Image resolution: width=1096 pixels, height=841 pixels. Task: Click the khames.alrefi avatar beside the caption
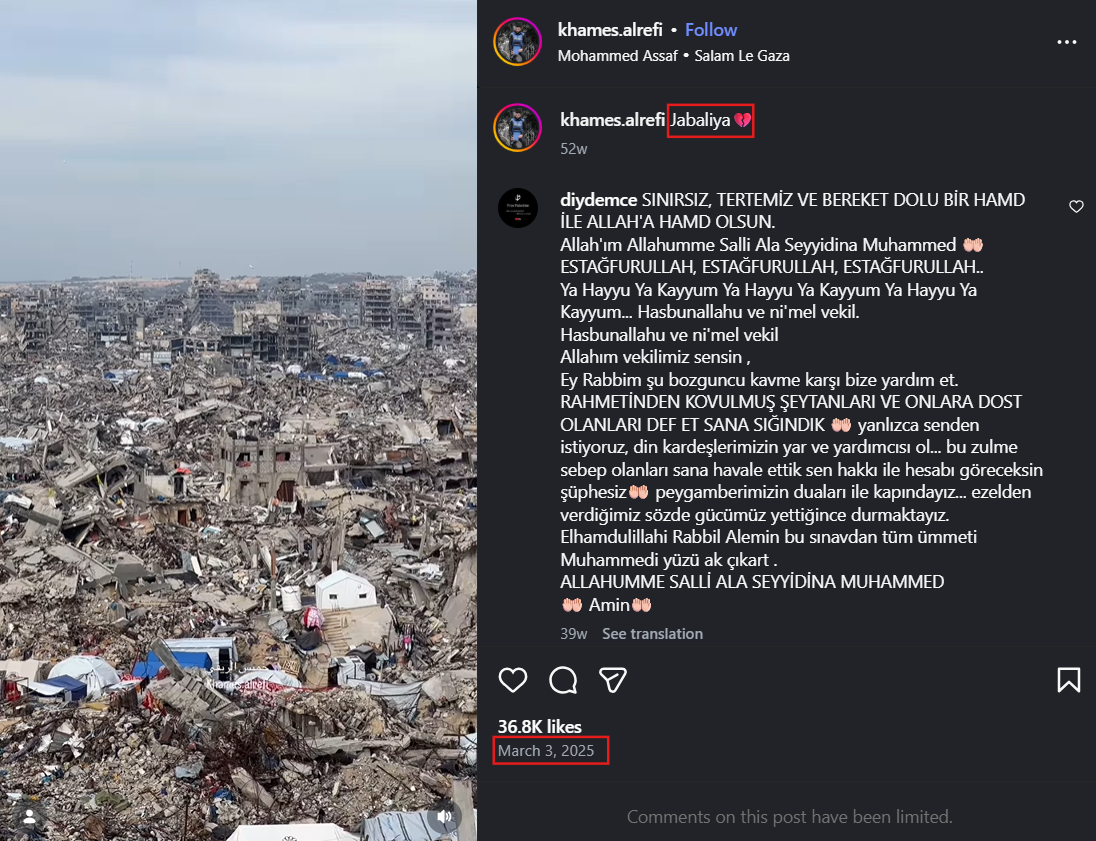pyautogui.click(x=517, y=128)
